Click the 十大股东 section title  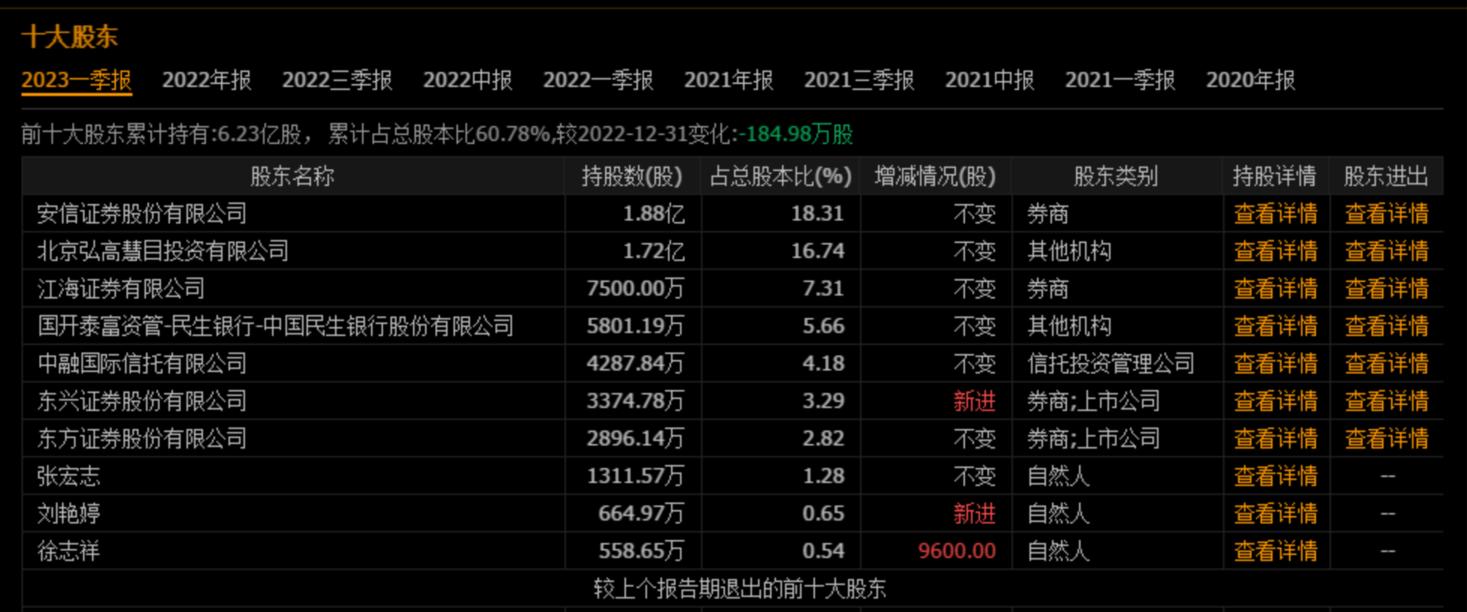(70, 38)
